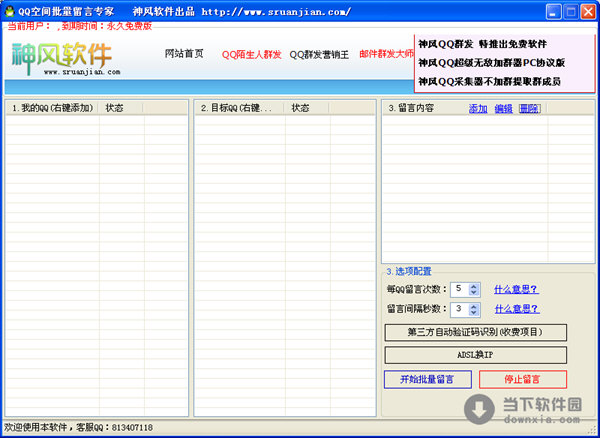The width and height of the screenshot is (600, 438).
Task: Start batch messaging with 开始批量留言
Action: (428, 379)
